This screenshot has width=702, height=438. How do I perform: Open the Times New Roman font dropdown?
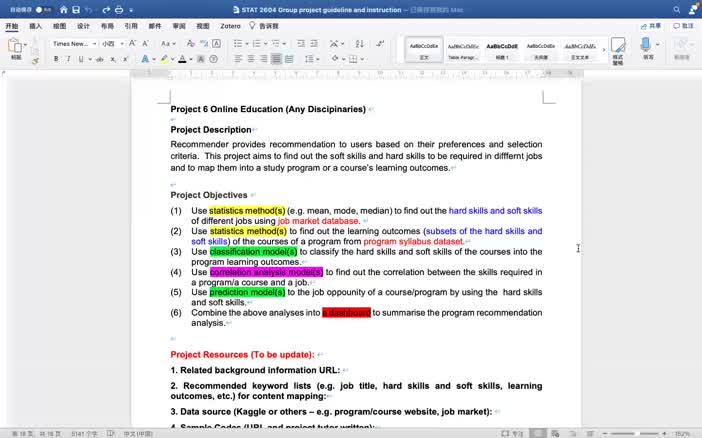point(74,43)
